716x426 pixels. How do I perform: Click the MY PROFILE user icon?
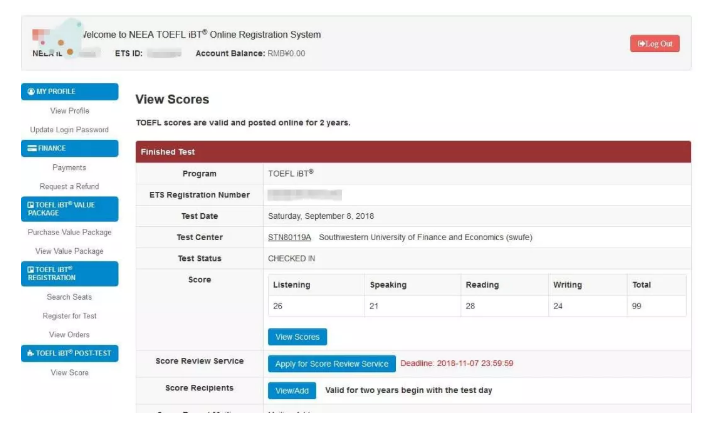coord(31,91)
